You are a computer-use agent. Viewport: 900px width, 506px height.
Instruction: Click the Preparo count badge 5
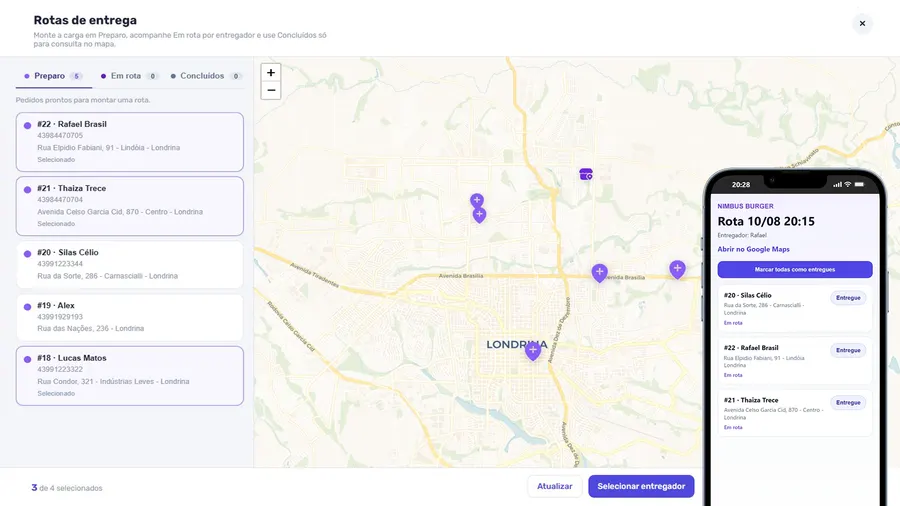(x=76, y=76)
